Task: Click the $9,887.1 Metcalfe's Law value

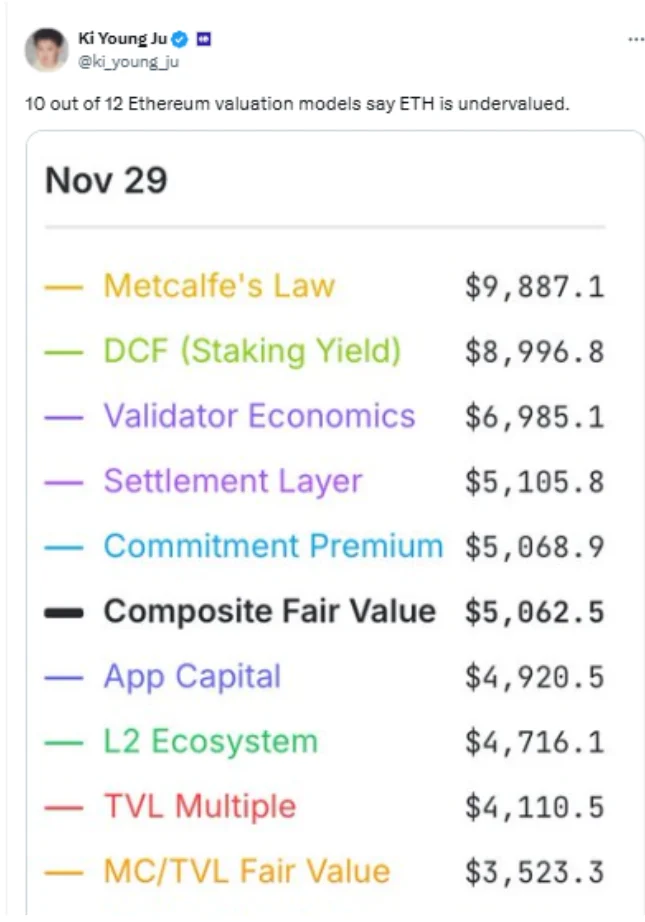Action: pos(534,287)
